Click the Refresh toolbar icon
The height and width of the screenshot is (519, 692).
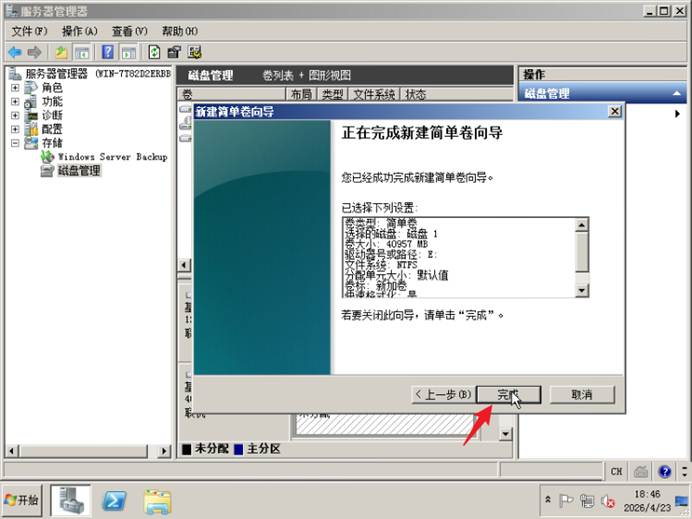pos(154,53)
